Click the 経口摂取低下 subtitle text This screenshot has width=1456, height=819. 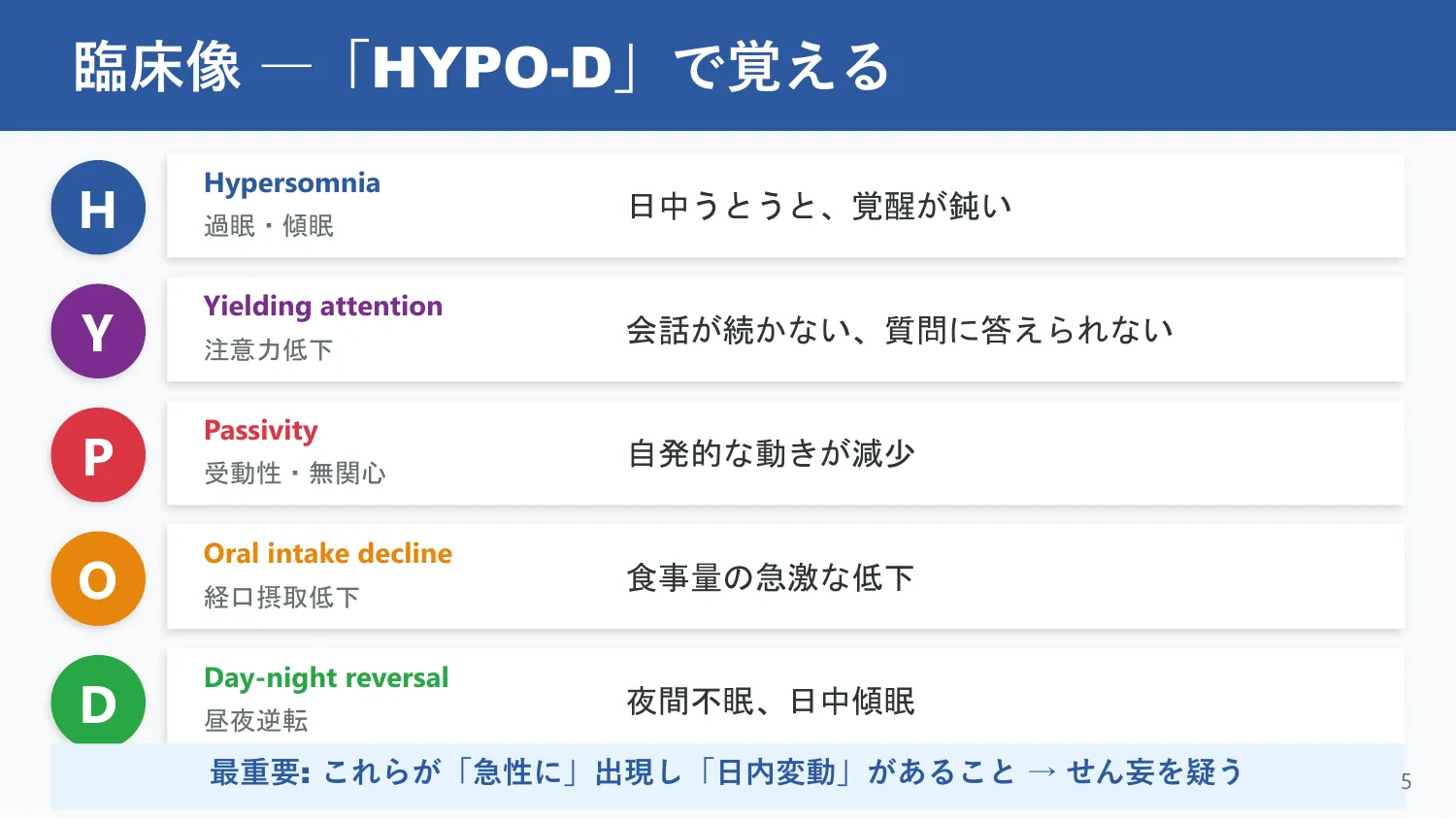pyautogui.click(x=281, y=597)
